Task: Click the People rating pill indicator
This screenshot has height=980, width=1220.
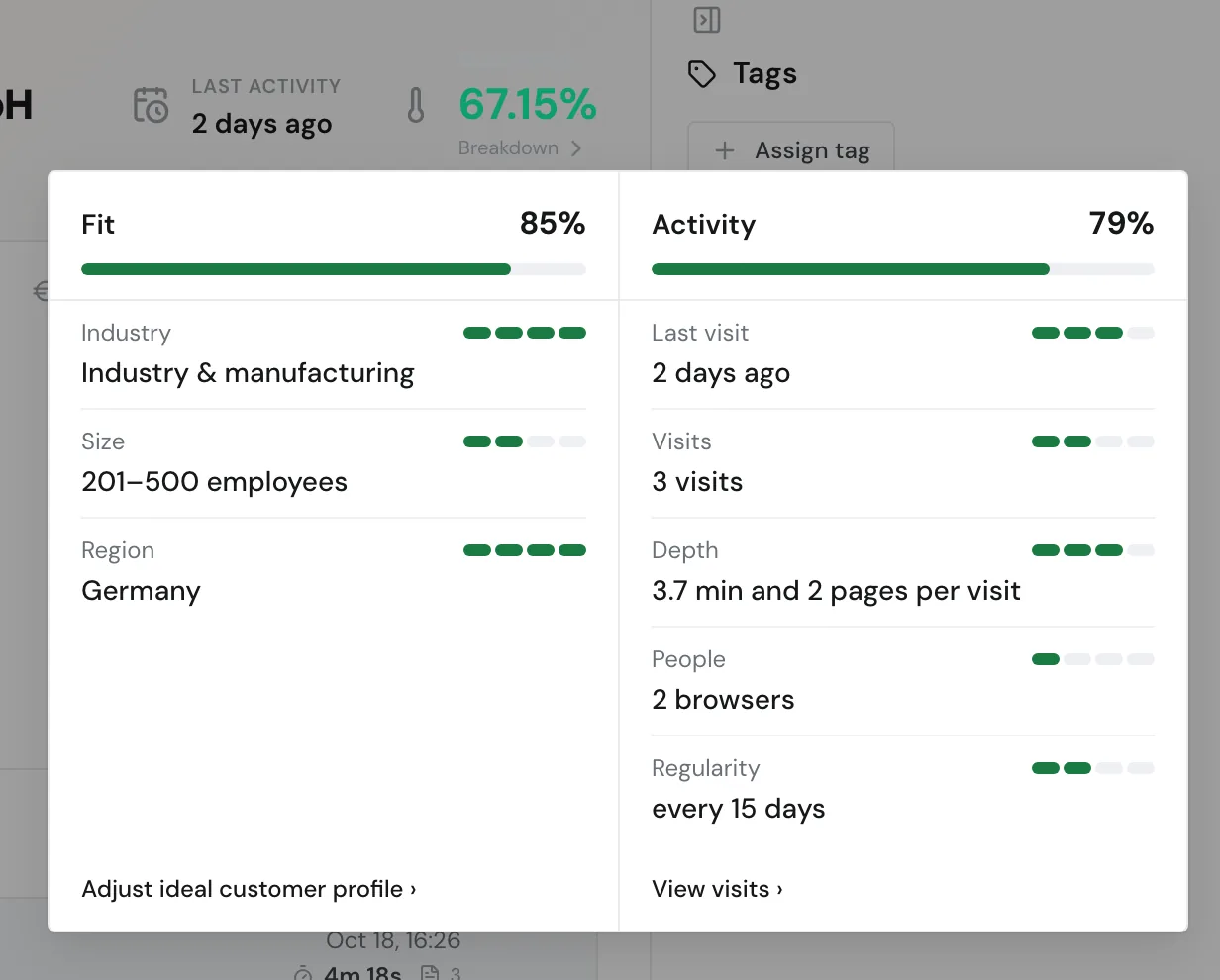Action: [1093, 659]
